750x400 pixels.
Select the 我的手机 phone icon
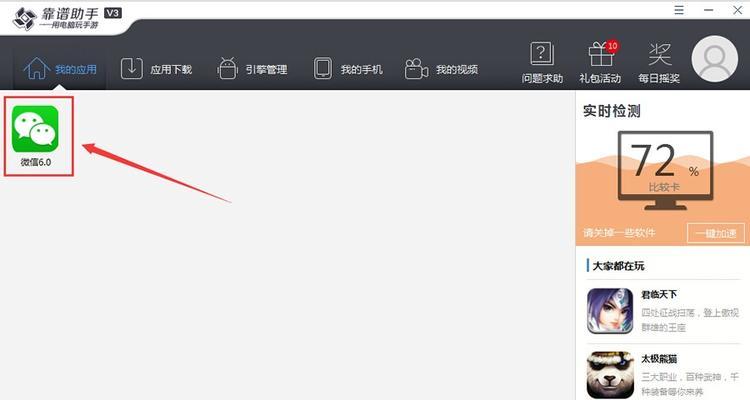pos(322,68)
